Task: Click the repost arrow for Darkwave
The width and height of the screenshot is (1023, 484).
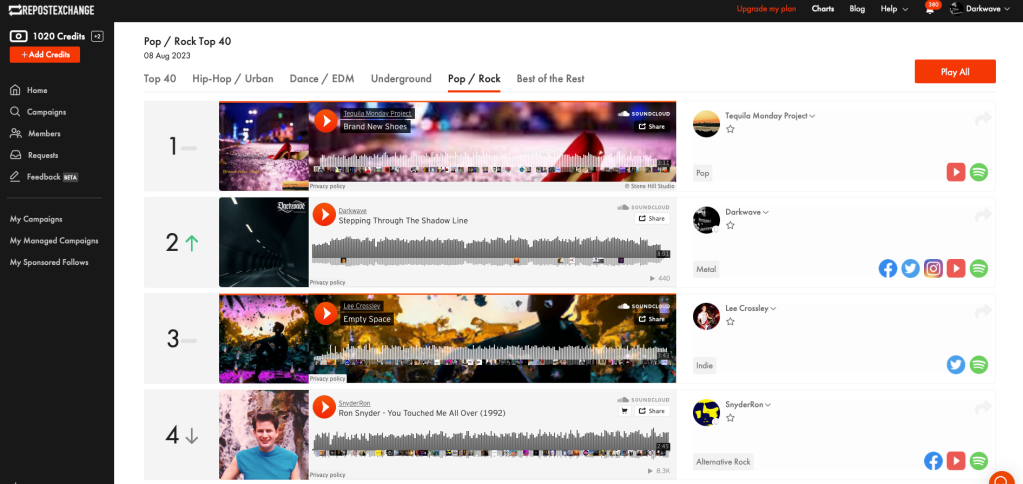Action: (983, 215)
